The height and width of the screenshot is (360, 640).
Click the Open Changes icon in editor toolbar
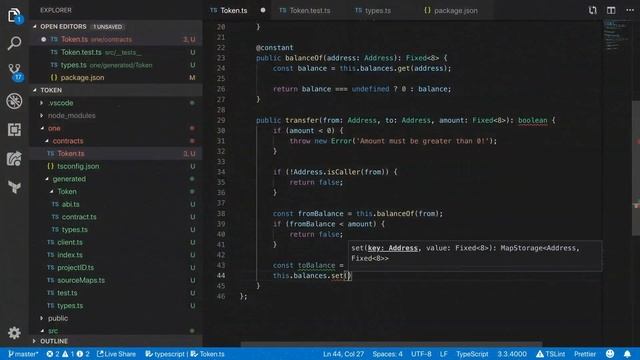(x=592, y=10)
